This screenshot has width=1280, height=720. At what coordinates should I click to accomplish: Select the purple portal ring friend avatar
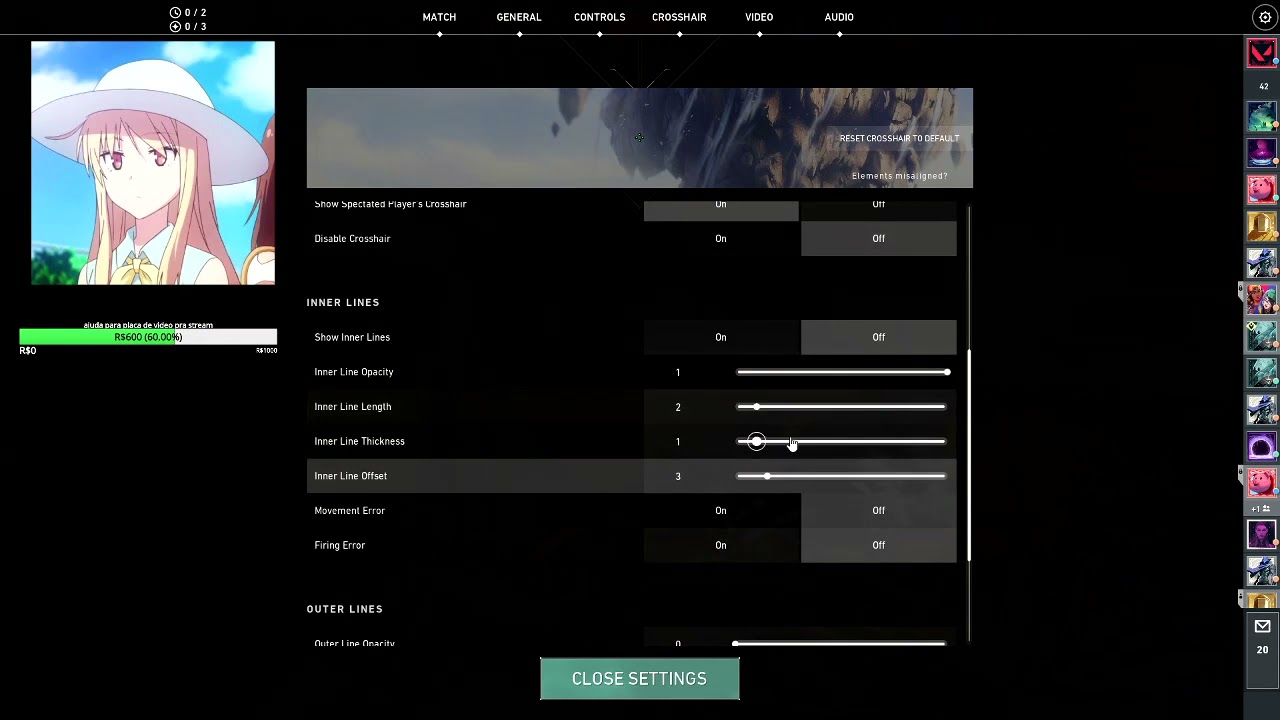pyautogui.click(x=1262, y=446)
